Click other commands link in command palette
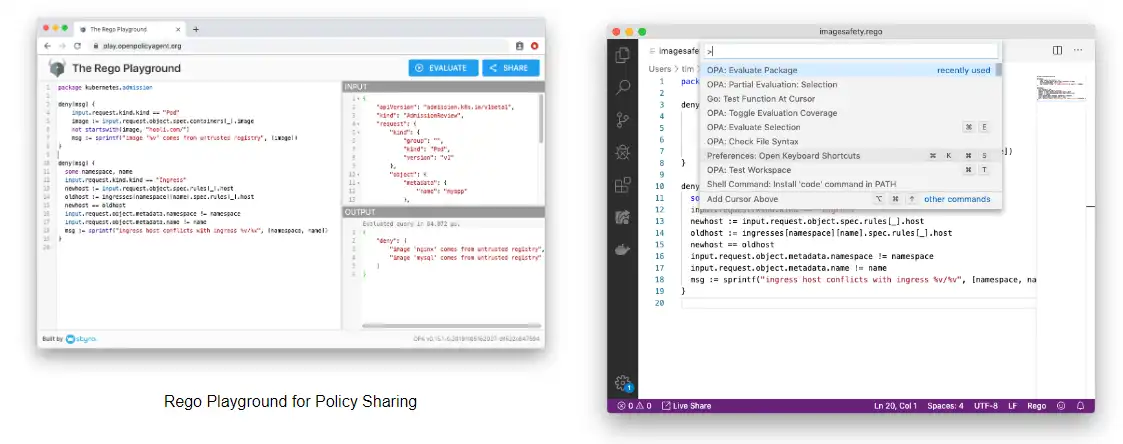This screenshot has height=444, width=1123. [957, 199]
